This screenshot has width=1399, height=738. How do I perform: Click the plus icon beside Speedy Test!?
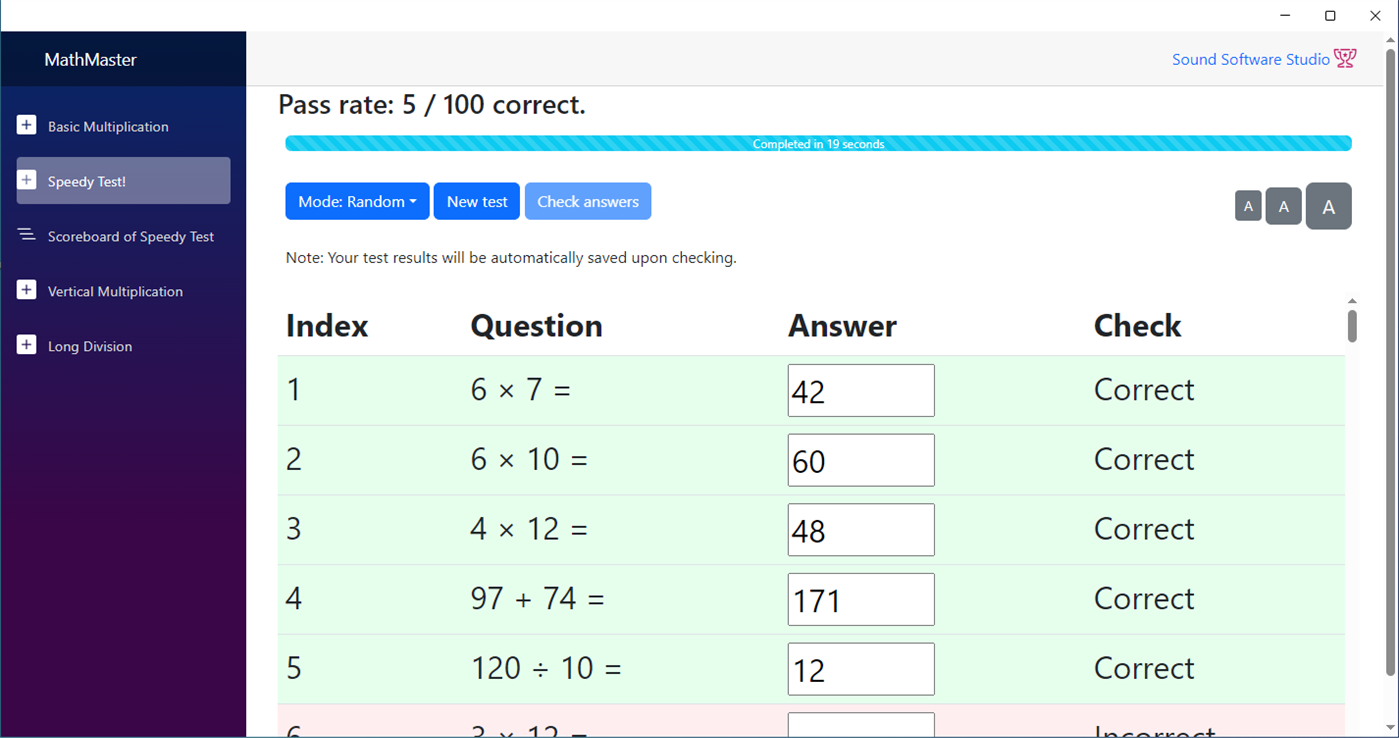point(25,179)
